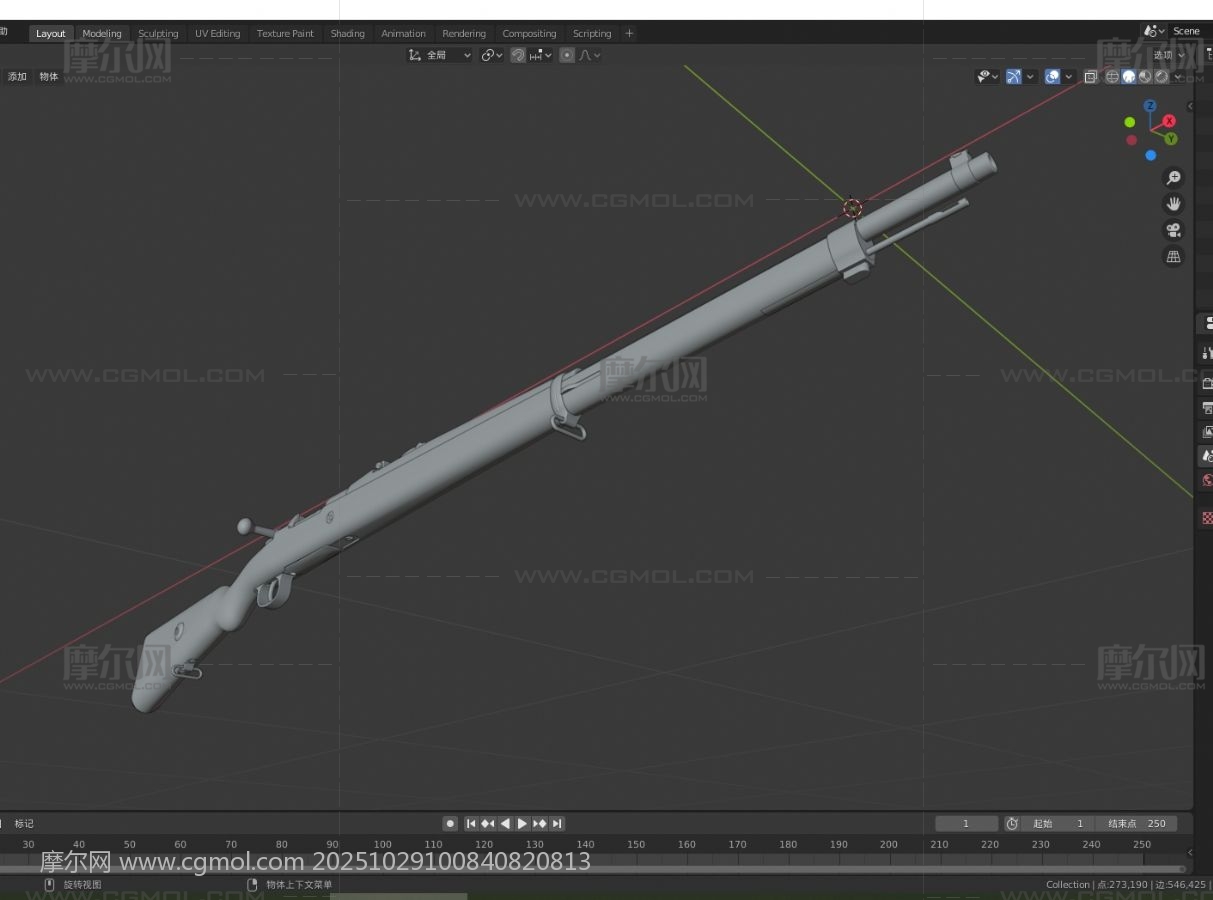Click the pan view hand icon
This screenshot has width=1213, height=900.
(x=1173, y=204)
